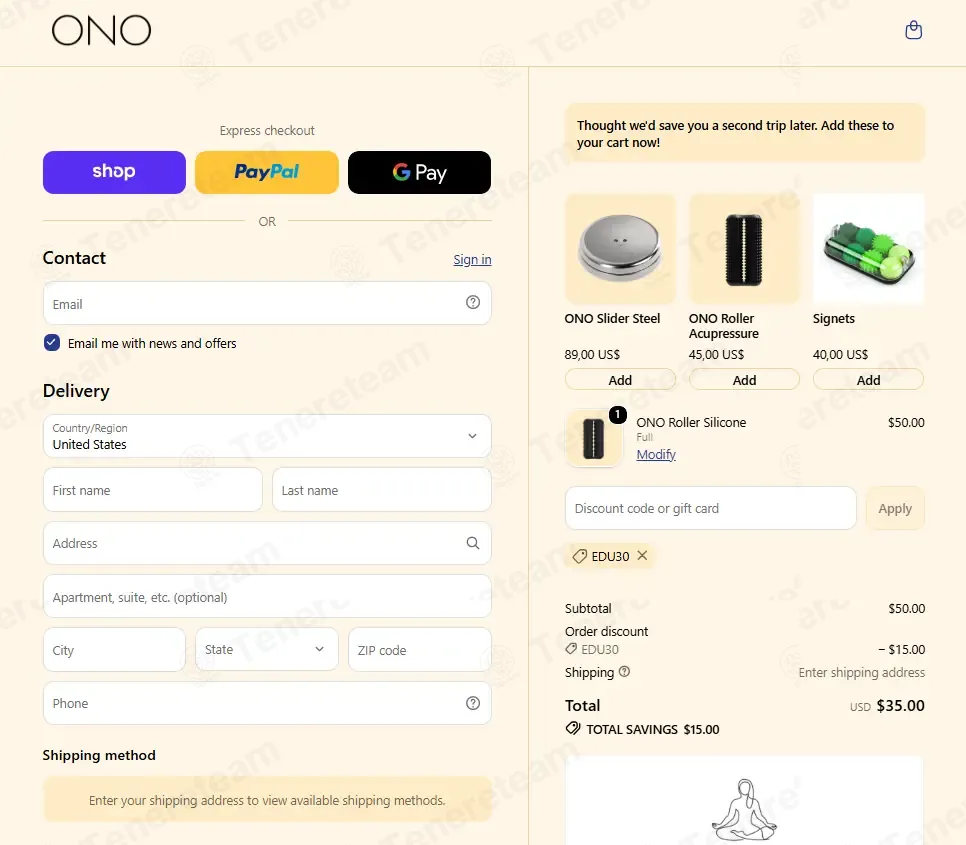Modify the ONO Roller Silicone item
The image size is (966, 845).
(656, 455)
